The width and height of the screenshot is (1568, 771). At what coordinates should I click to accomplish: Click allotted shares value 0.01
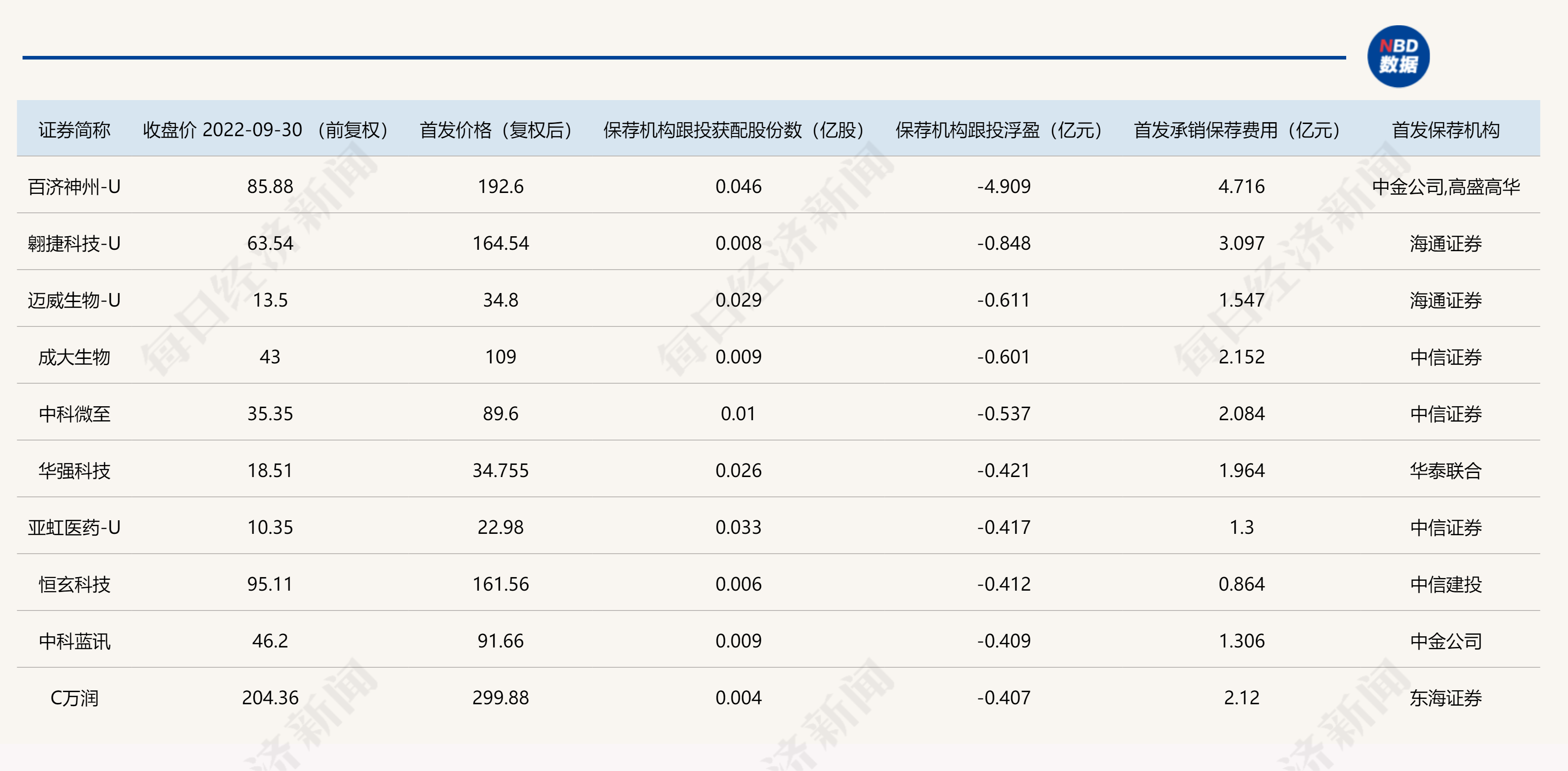[x=738, y=414]
